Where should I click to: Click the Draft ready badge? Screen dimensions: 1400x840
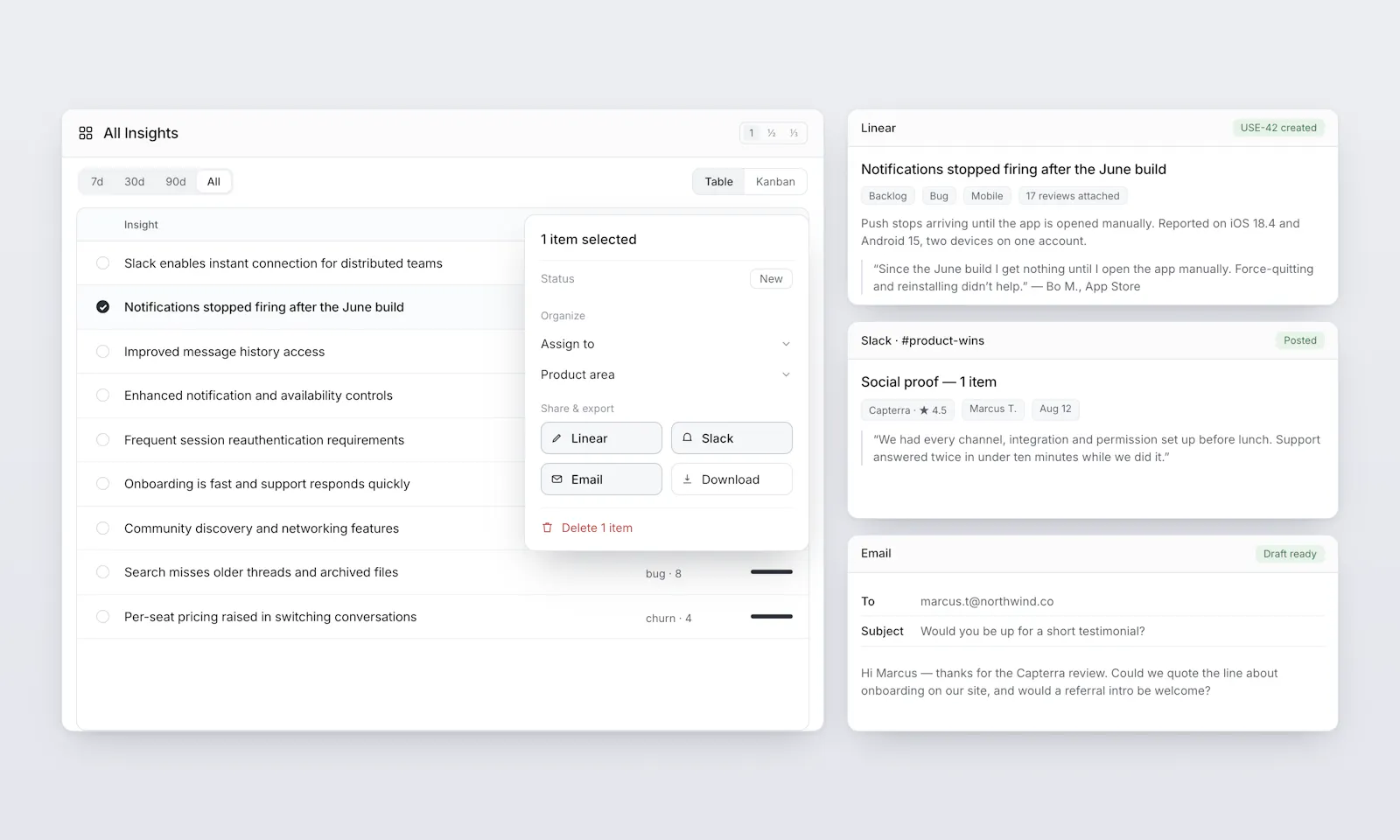1290,554
